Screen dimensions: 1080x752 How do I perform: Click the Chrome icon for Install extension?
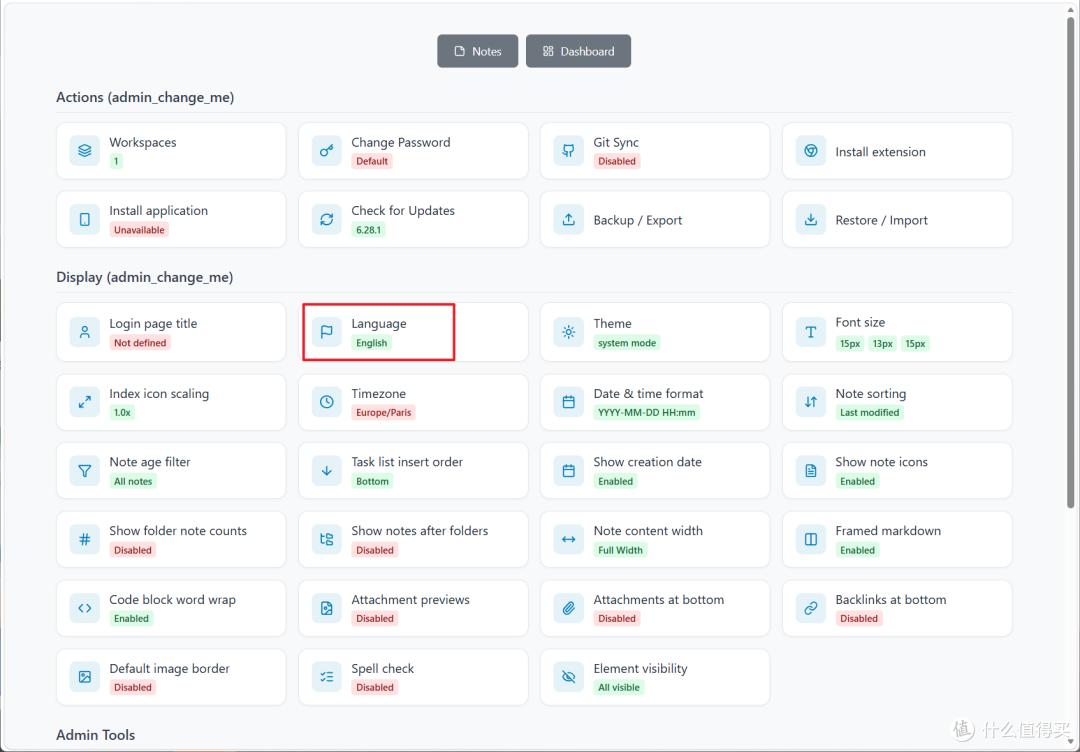click(x=811, y=151)
